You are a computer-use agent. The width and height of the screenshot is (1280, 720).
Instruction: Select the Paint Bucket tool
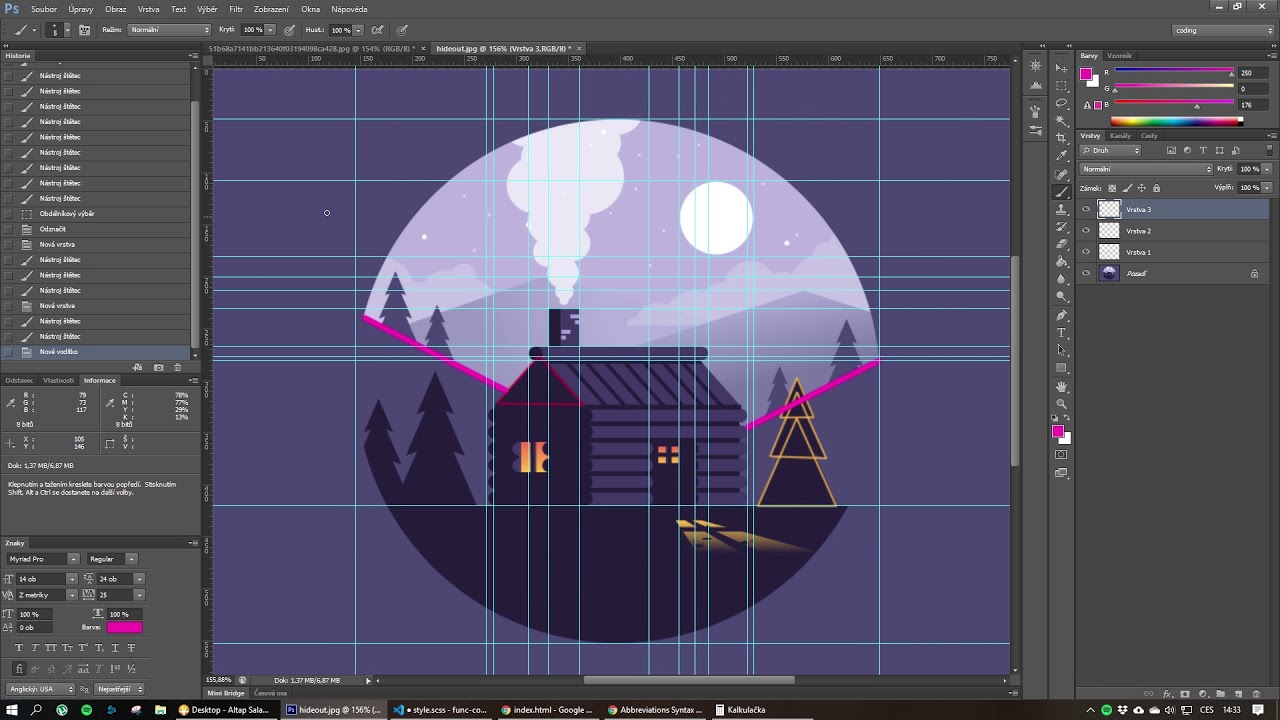[1061, 261]
